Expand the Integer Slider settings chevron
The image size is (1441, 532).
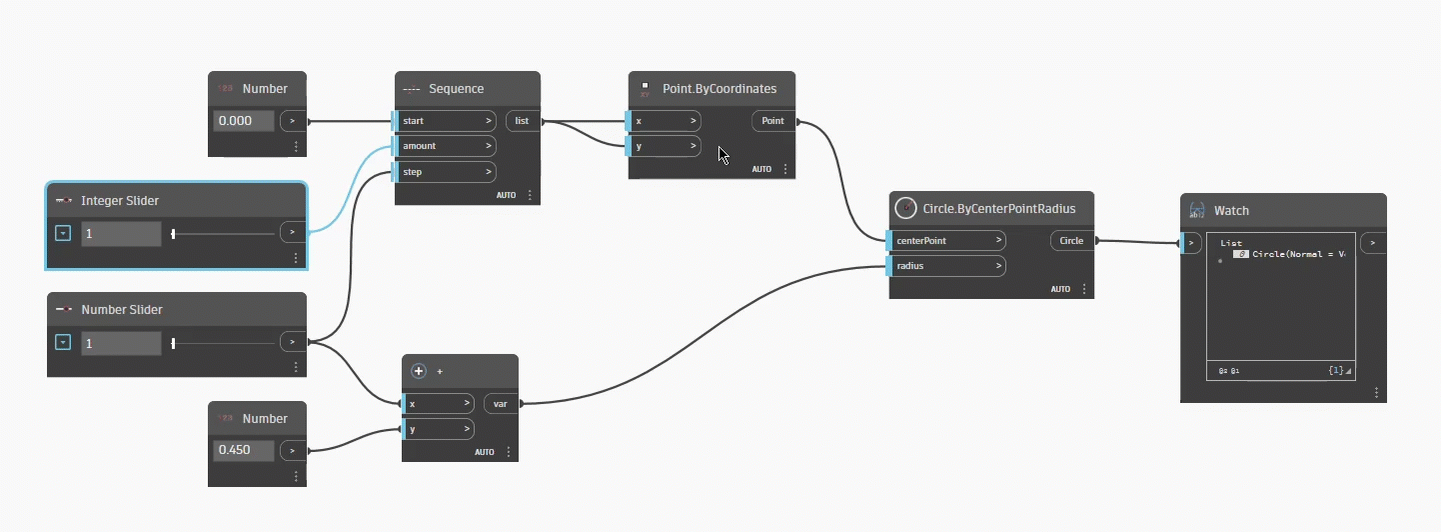tap(63, 233)
